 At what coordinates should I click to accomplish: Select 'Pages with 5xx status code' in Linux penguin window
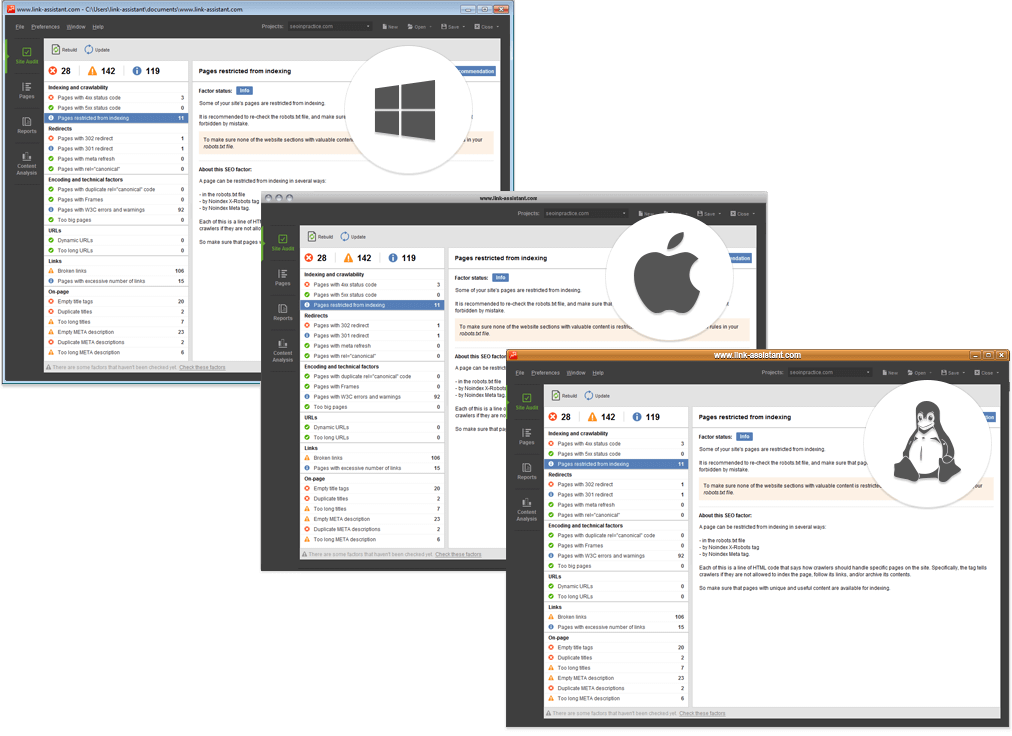click(616, 454)
